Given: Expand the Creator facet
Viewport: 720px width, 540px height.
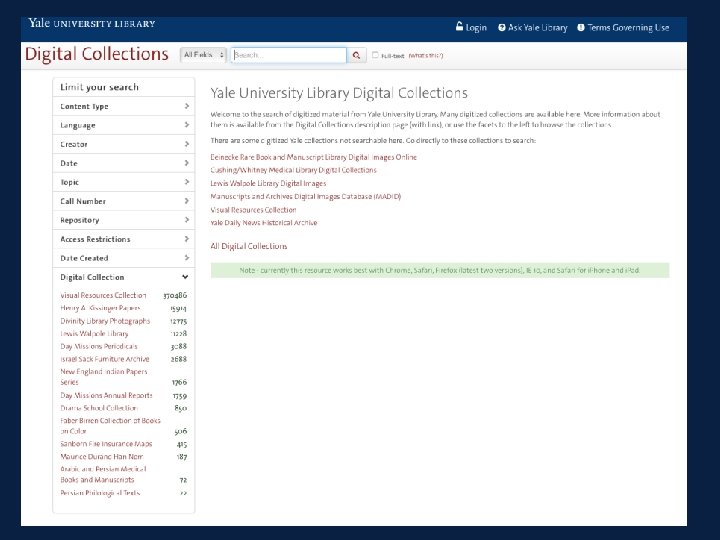Looking at the screenshot, I should point(124,144).
